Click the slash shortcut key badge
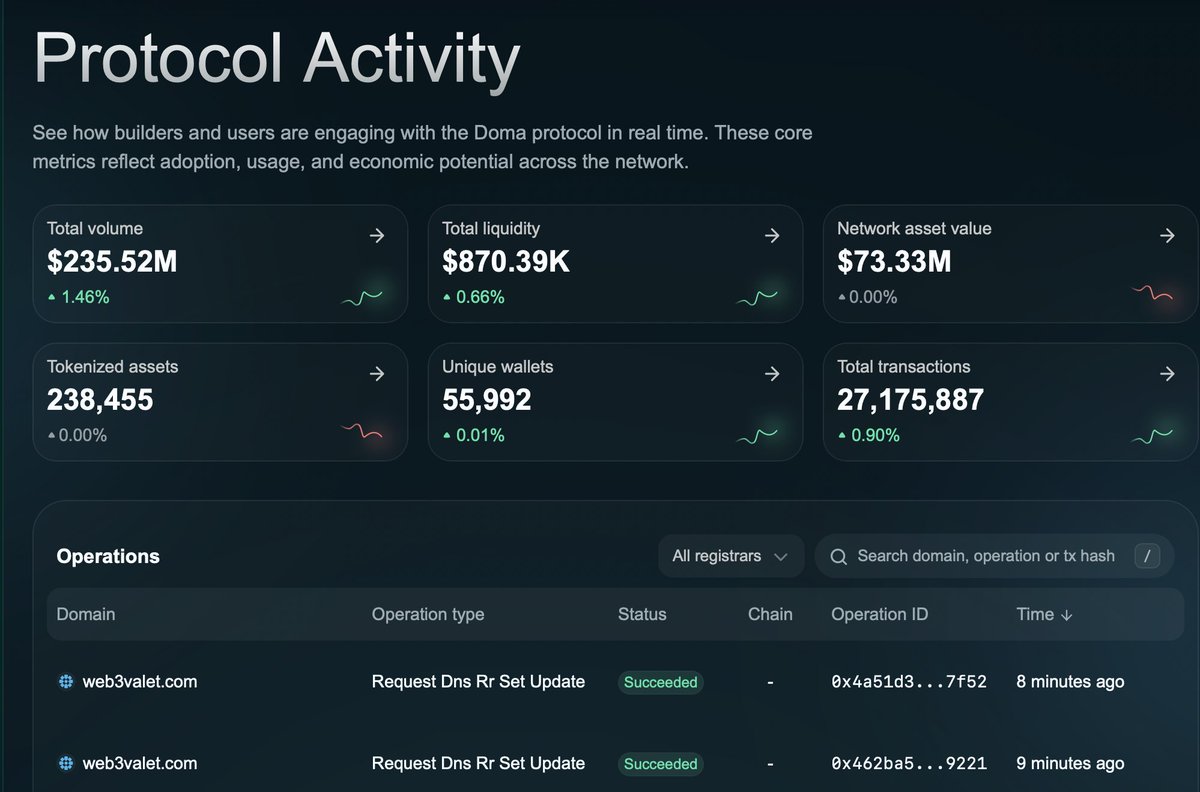The height and width of the screenshot is (792, 1200). [x=1148, y=556]
